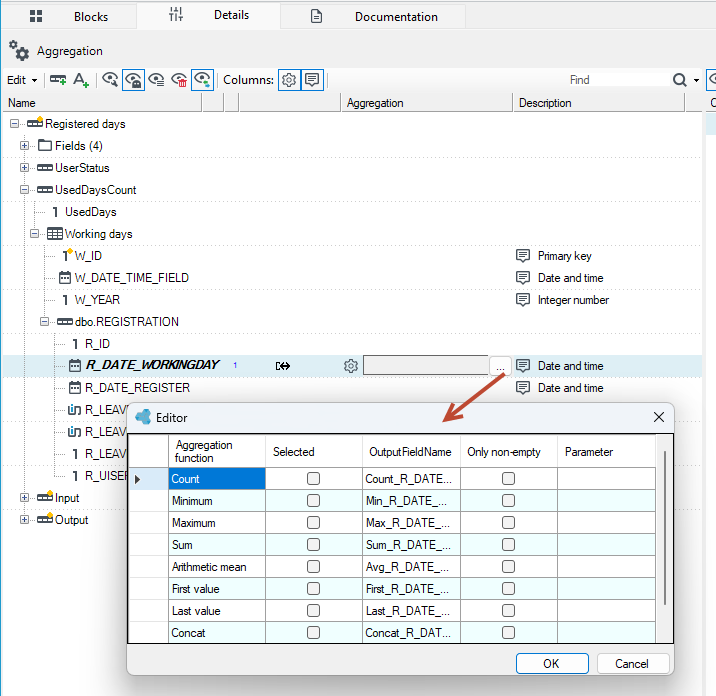716x696 pixels.
Task: Click the Name column header
Action: tap(103, 103)
